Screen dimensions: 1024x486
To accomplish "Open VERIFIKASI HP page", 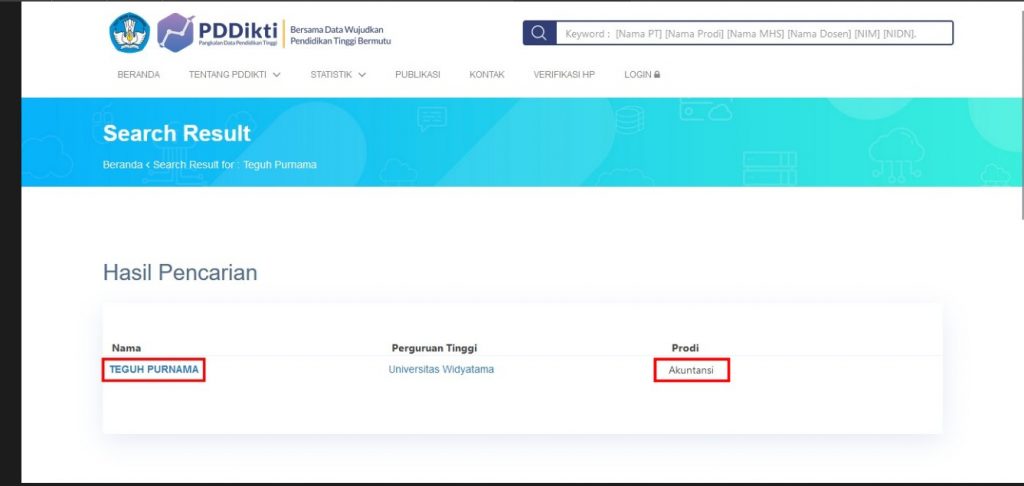I will pyautogui.click(x=564, y=74).
